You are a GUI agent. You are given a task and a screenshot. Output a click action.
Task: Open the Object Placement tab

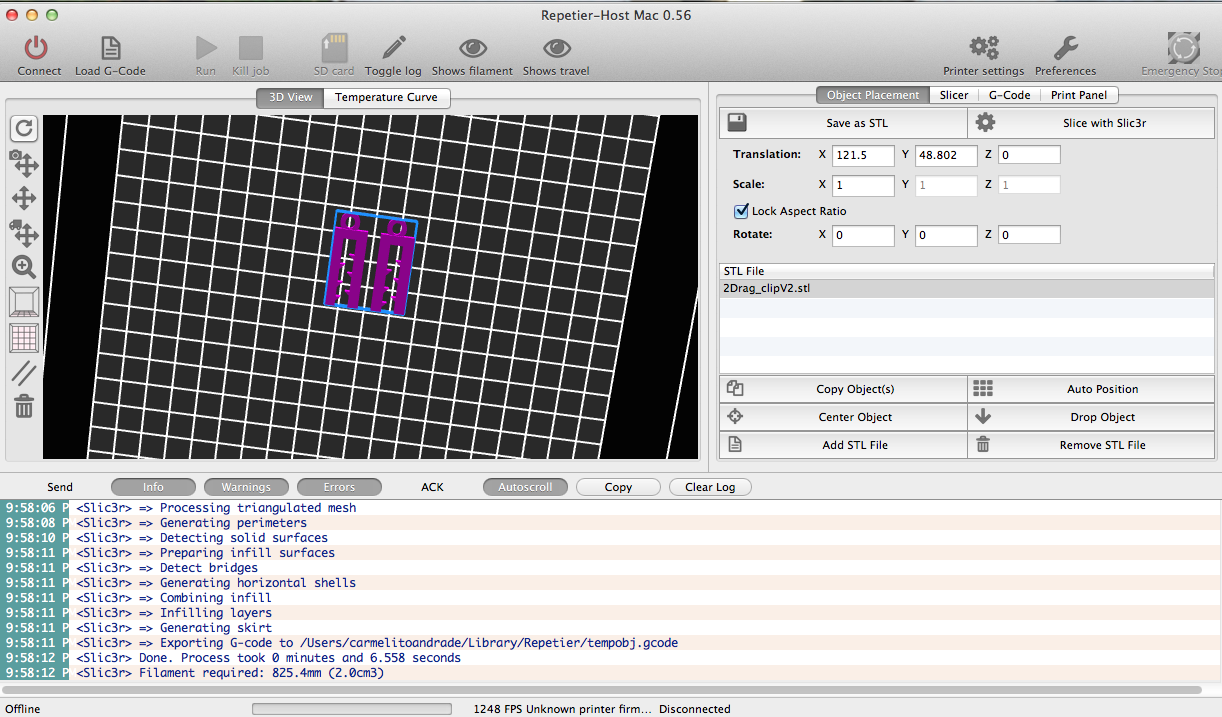(873, 95)
